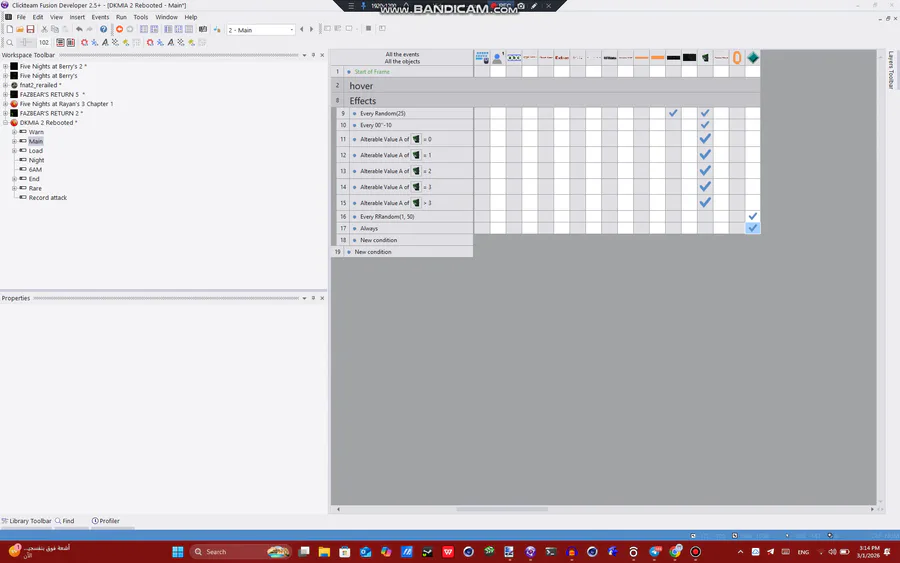Click action checkmark for Alterable Value A = 0
900x563 pixels.
click(x=705, y=139)
